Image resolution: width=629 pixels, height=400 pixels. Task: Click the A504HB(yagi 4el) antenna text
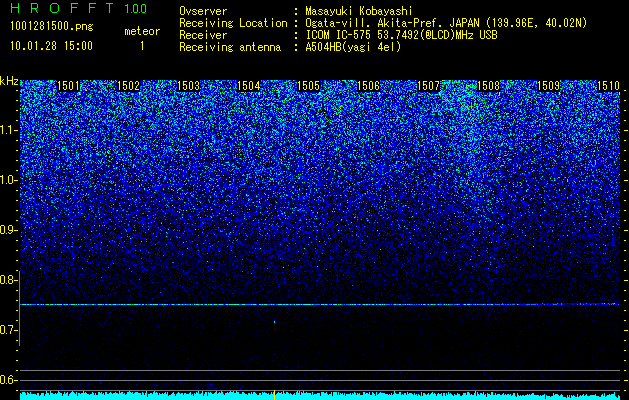pyautogui.click(x=353, y=47)
